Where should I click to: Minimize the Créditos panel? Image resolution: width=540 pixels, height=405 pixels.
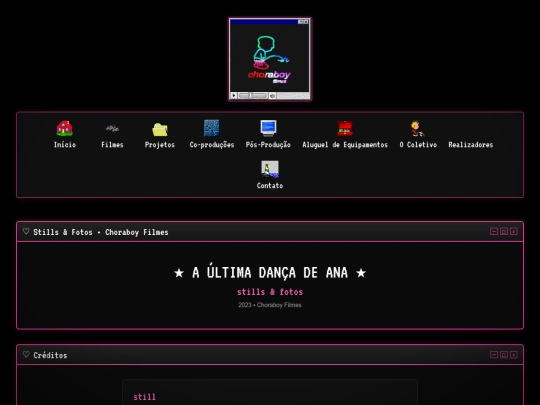coord(494,355)
